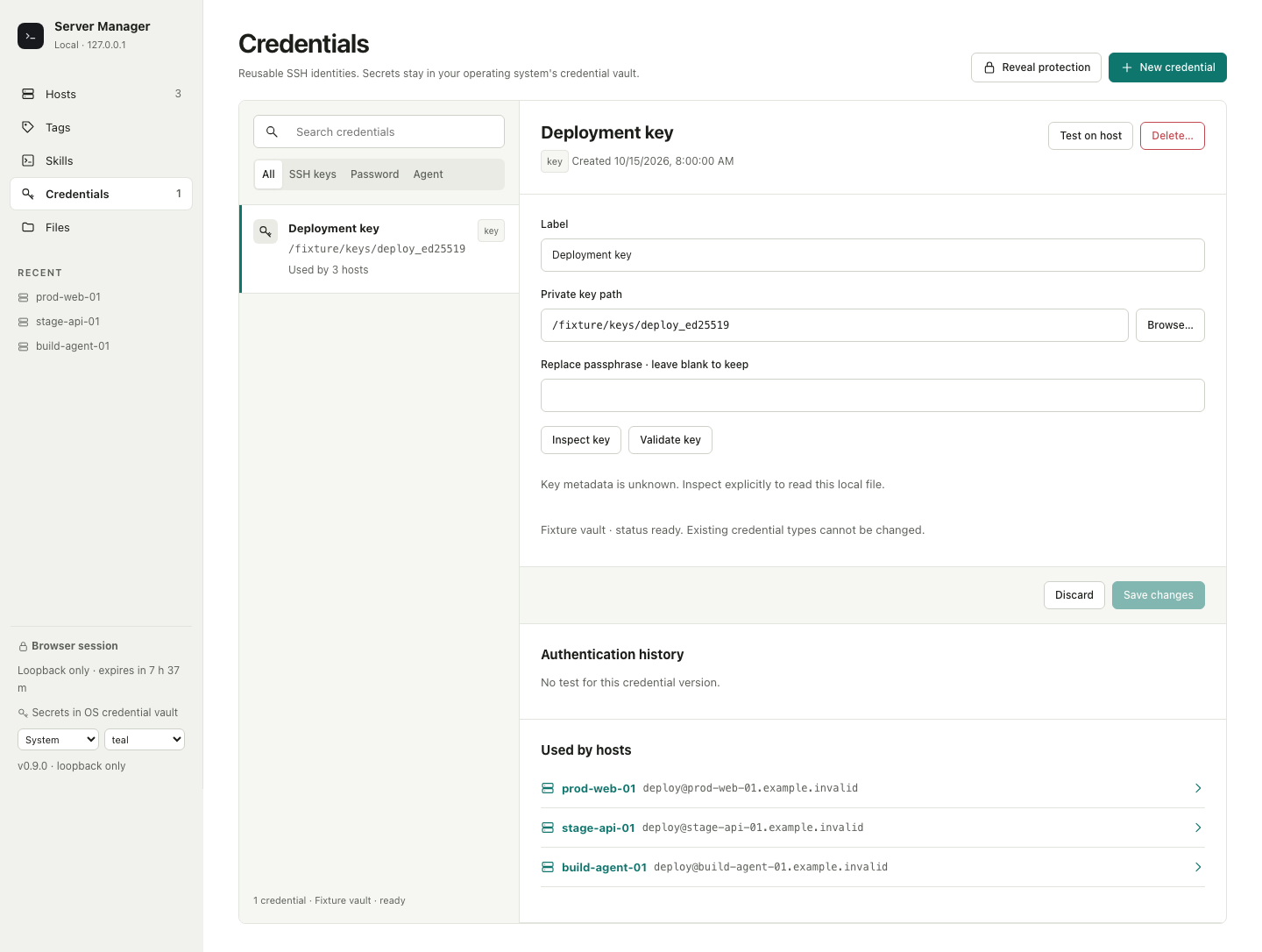Click the Test on host button
1262x952 pixels.
tap(1090, 136)
